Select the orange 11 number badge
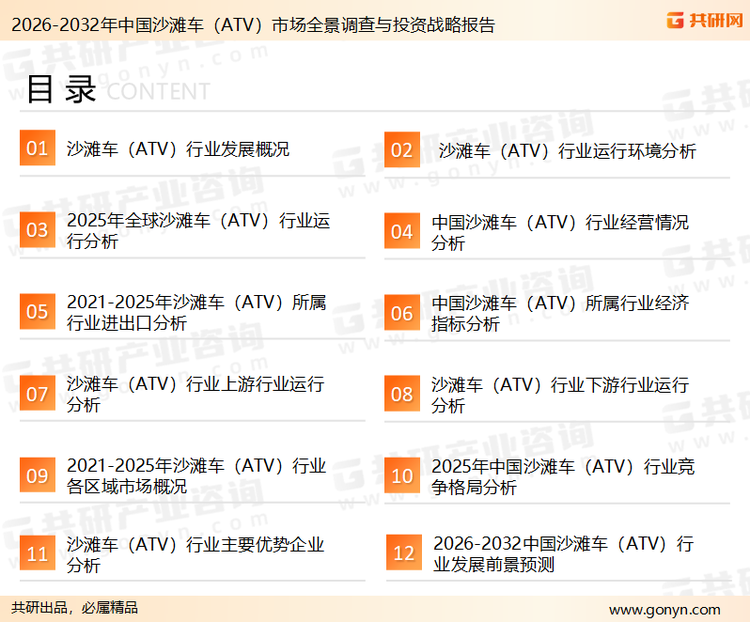Image resolution: width=750 pixels, height=622 pixels. (37, 553)
